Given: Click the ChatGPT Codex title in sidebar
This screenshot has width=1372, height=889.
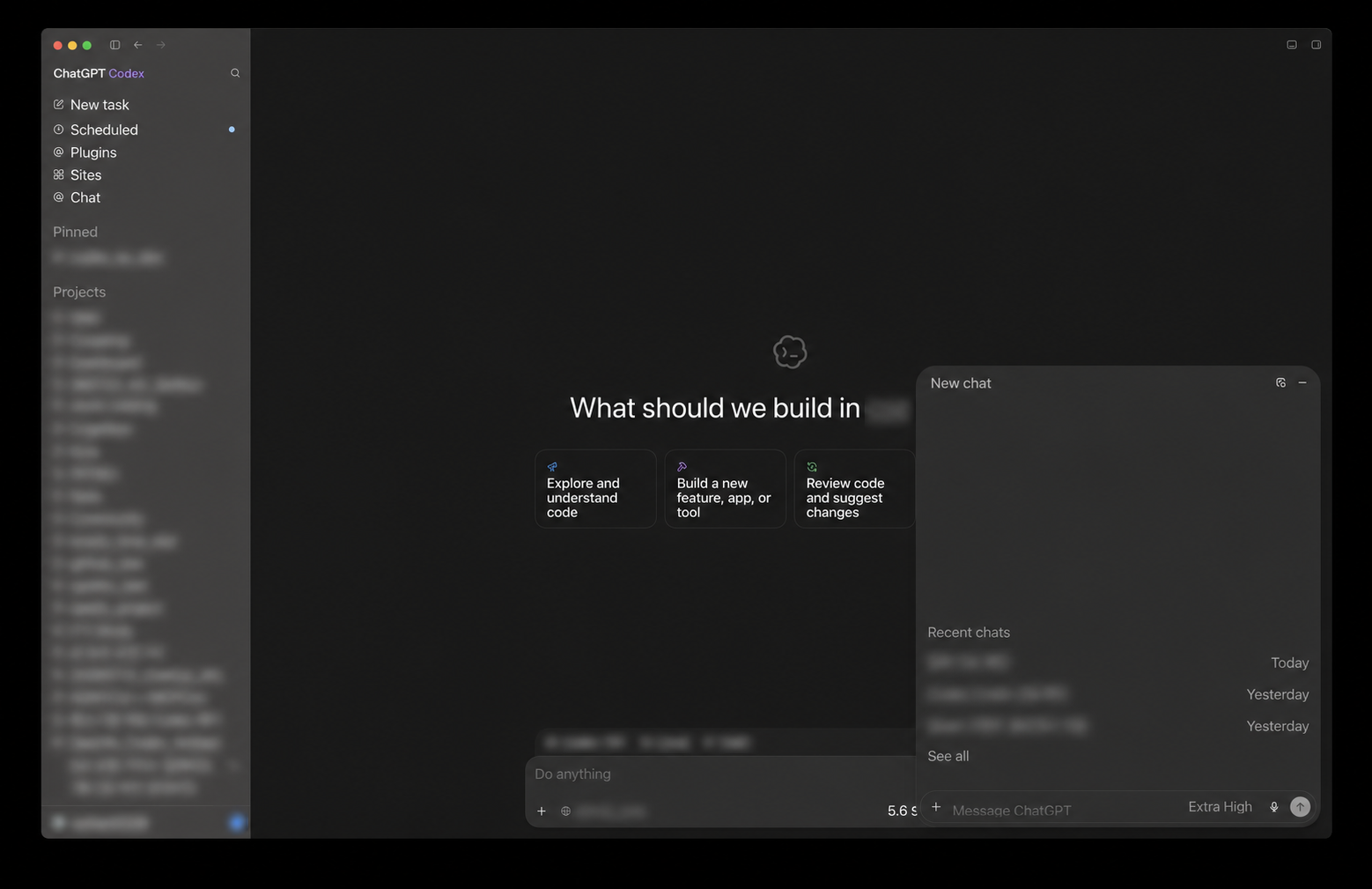Looking at the screenshot, I should coord(99,73).
